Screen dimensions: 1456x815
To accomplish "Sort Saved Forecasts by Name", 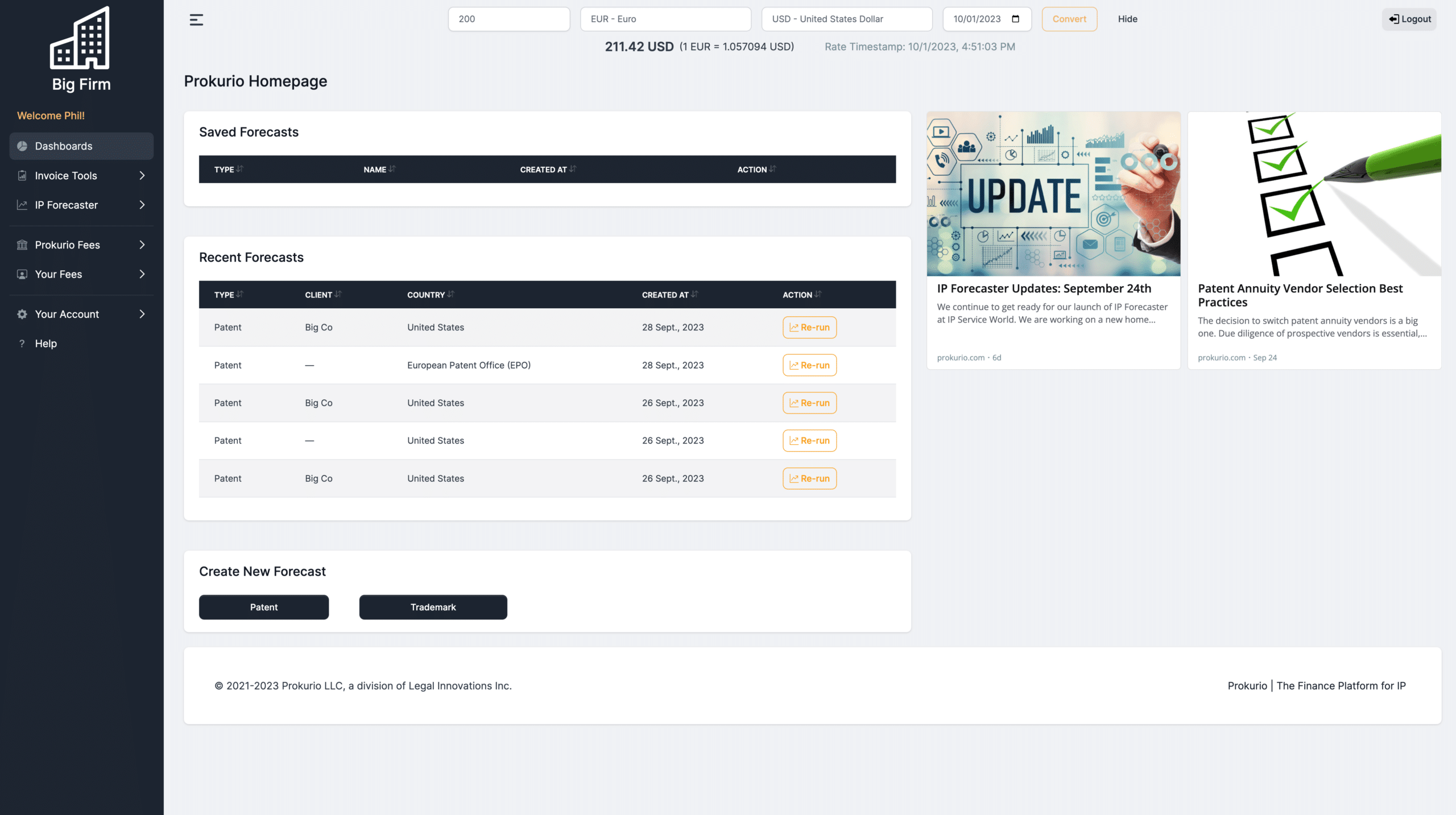I will (x=379, y=169).
